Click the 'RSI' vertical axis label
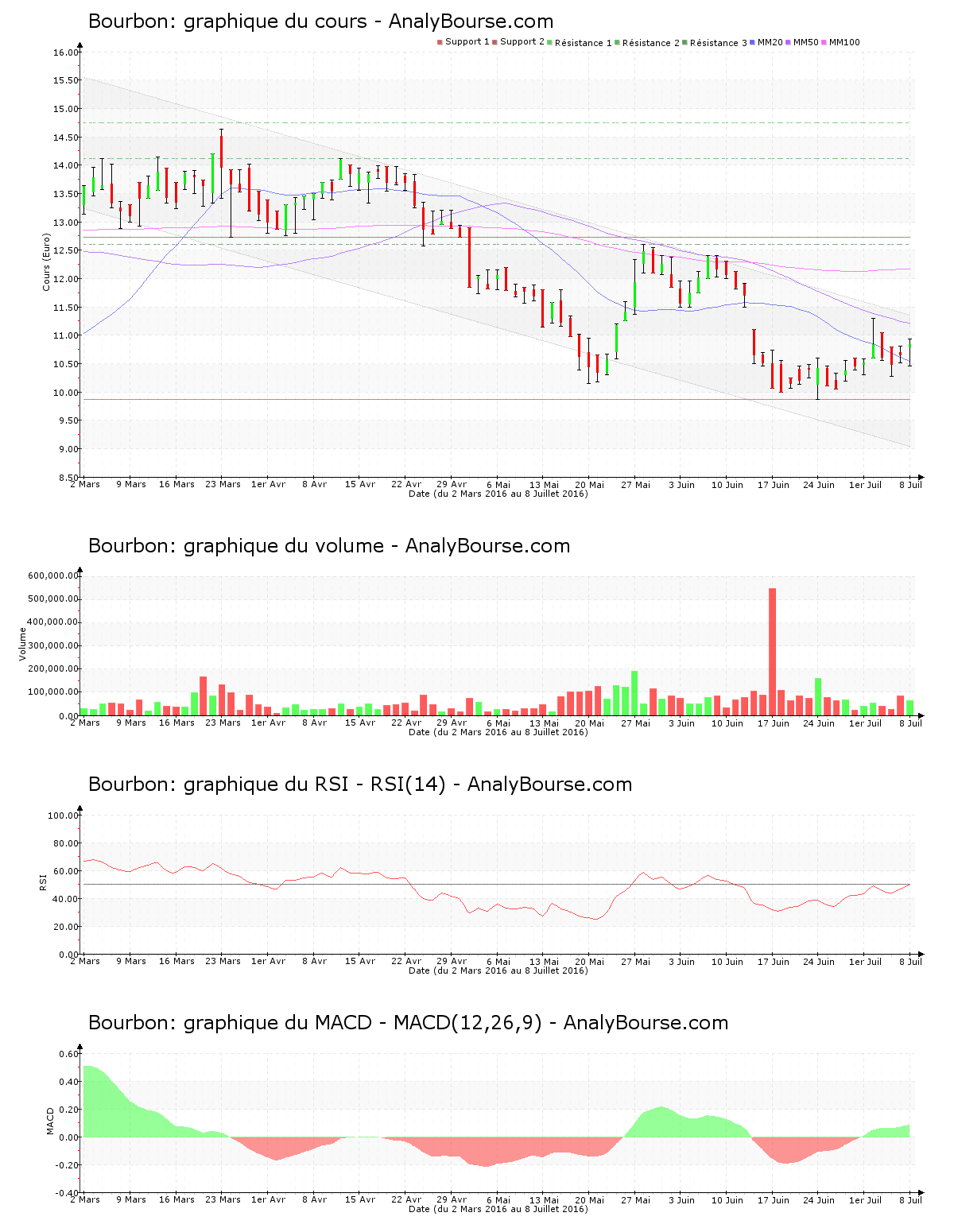The image size is (954, 1232). 43,881
